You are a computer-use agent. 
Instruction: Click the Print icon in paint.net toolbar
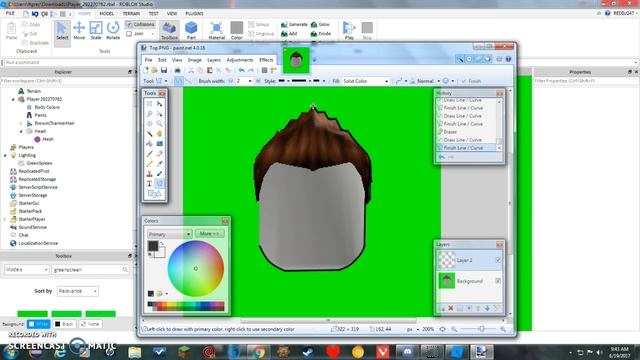click(177, 70)
